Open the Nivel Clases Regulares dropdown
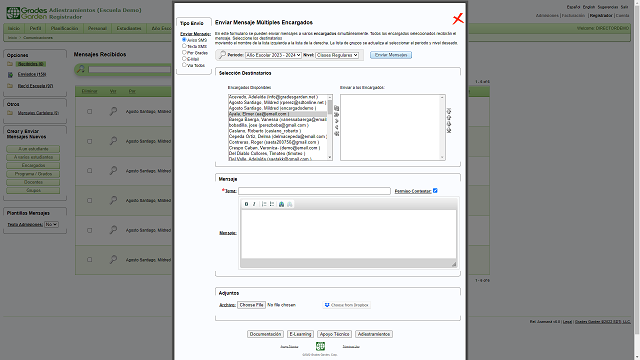 click(337, 55)
